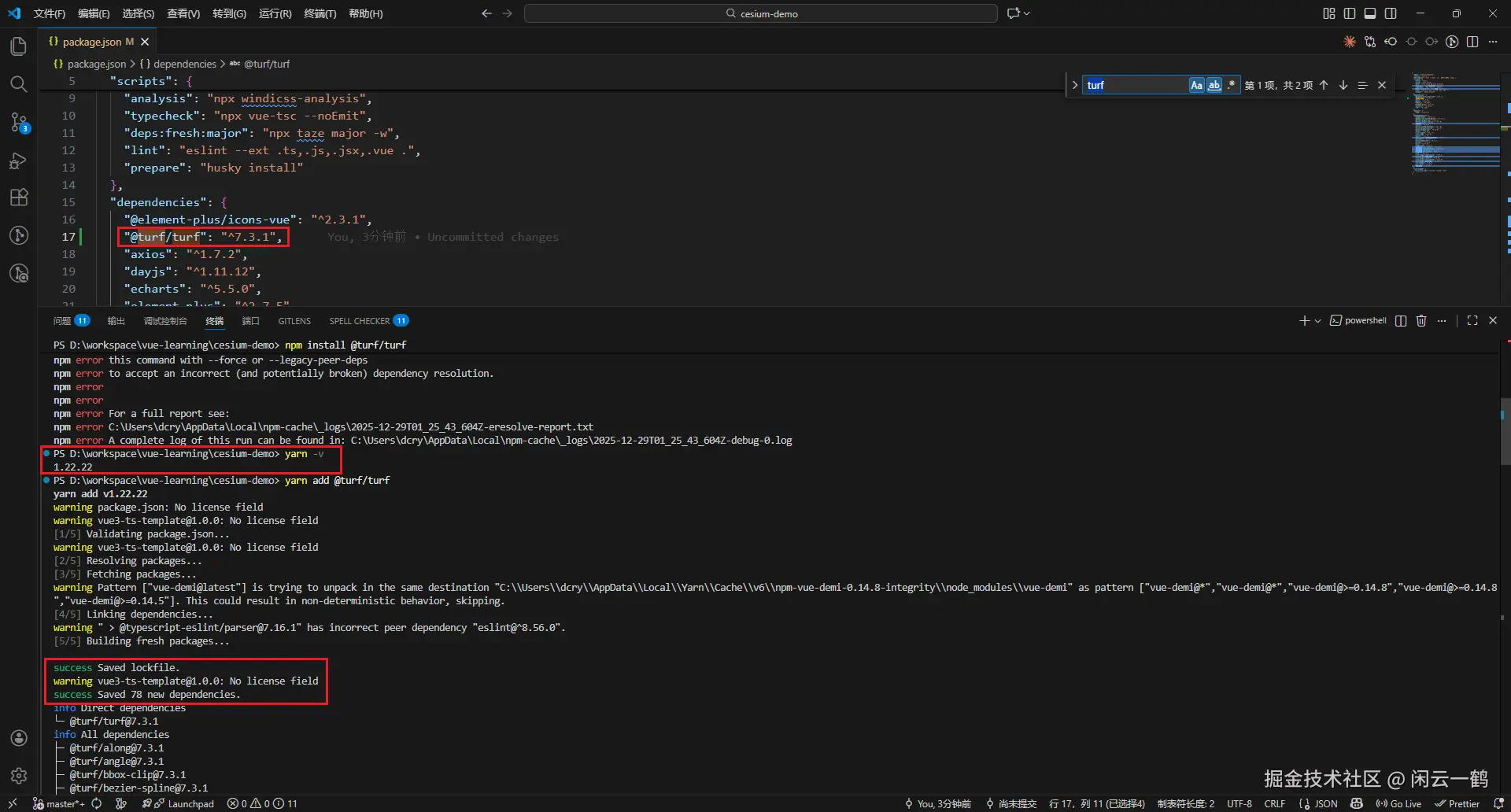Toggle match case in find widget
The height and width of the screenshot is (812, 1511).
click(x=1196, y=85)
